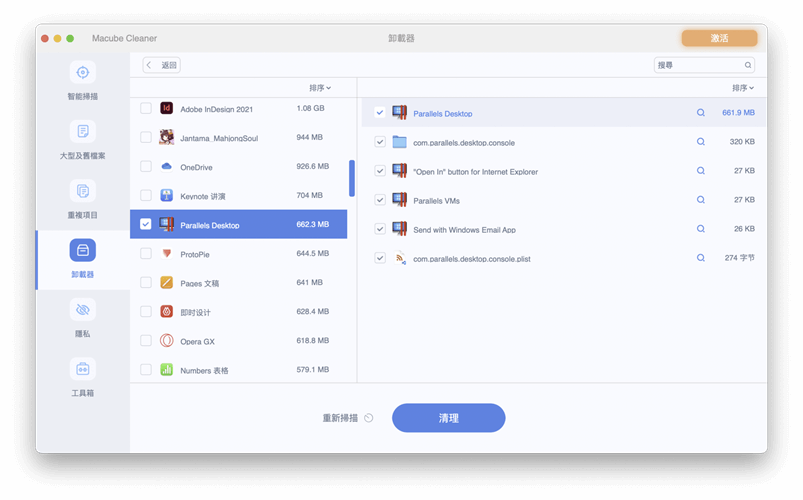Uncheck the com.parallels.desktop.console folder checkbox

point(379,142)
